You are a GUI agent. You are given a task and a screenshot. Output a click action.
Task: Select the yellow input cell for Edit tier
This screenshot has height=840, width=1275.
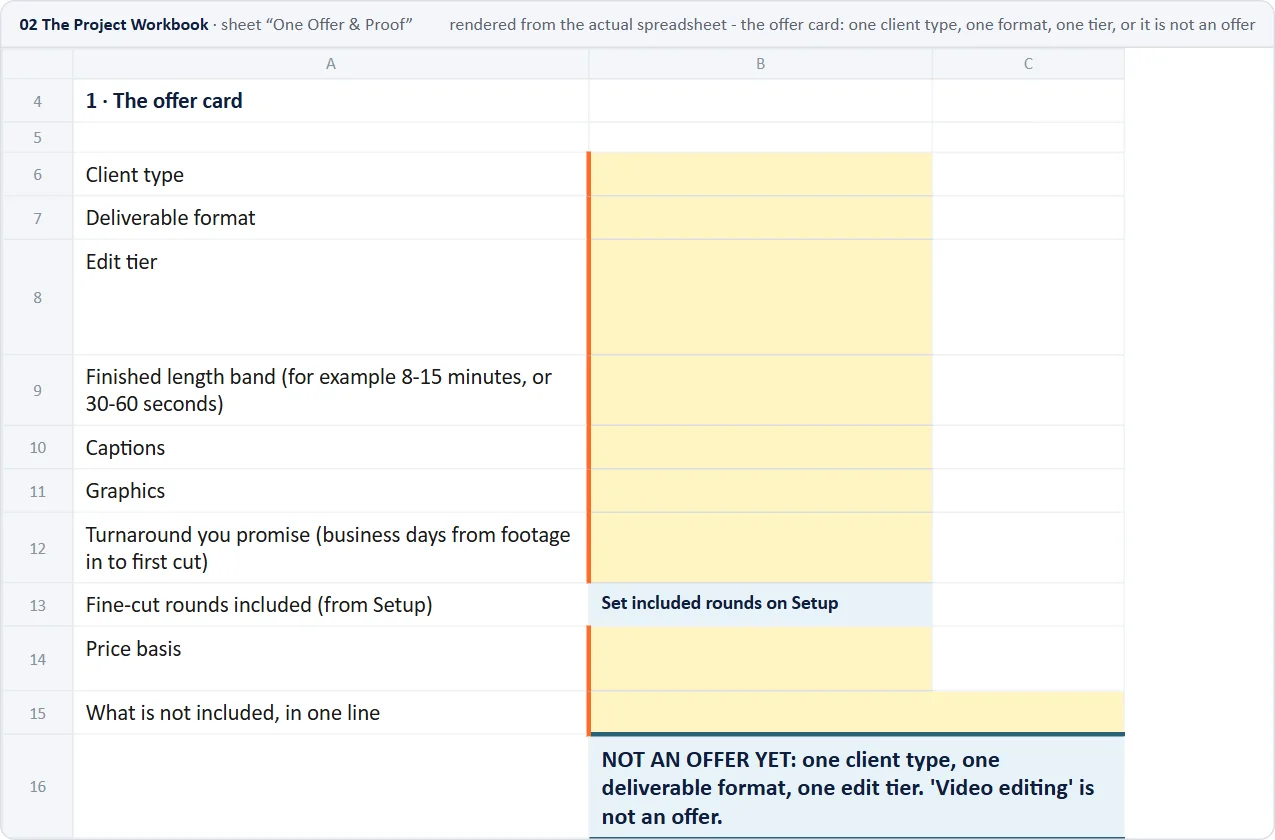[761, 297]
